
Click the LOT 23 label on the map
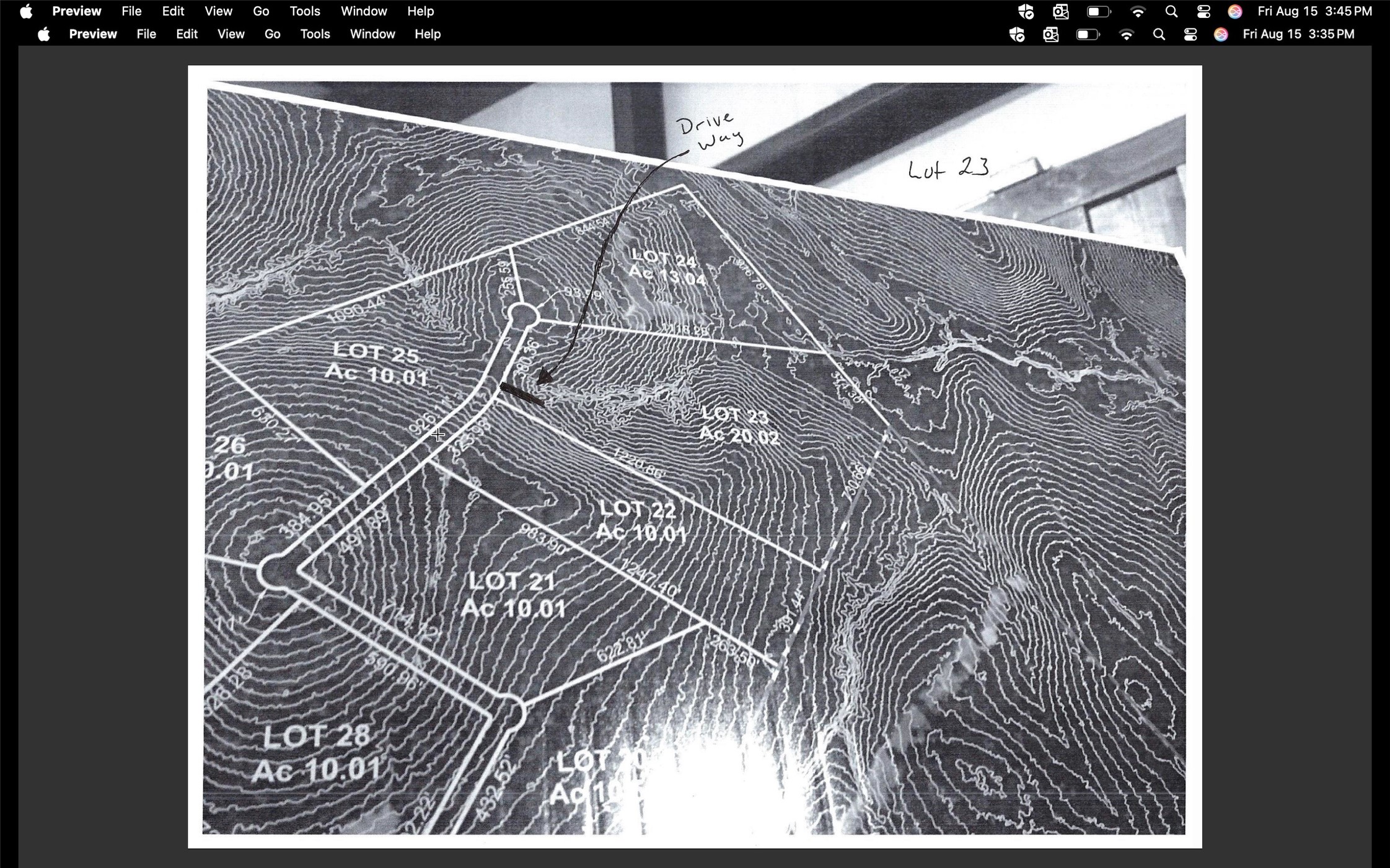point(736,415)
